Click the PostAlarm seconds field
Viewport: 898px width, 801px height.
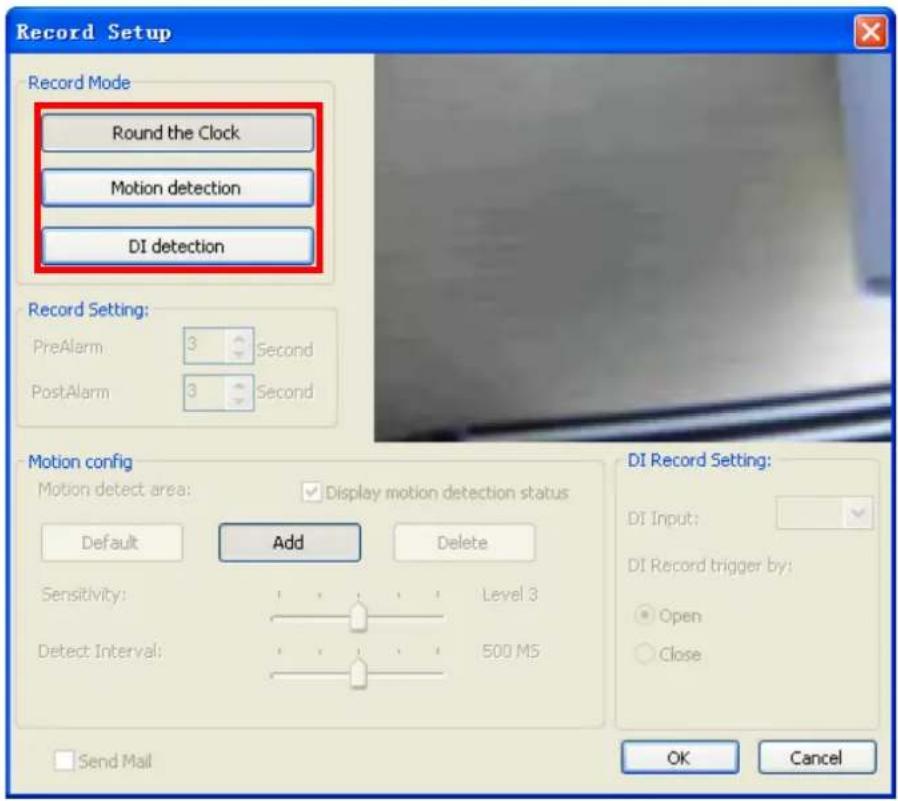point(205,392)
